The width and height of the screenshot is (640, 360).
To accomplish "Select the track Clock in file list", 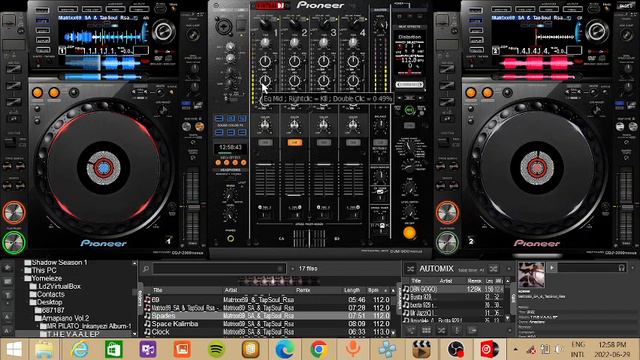I will point(267,332).
